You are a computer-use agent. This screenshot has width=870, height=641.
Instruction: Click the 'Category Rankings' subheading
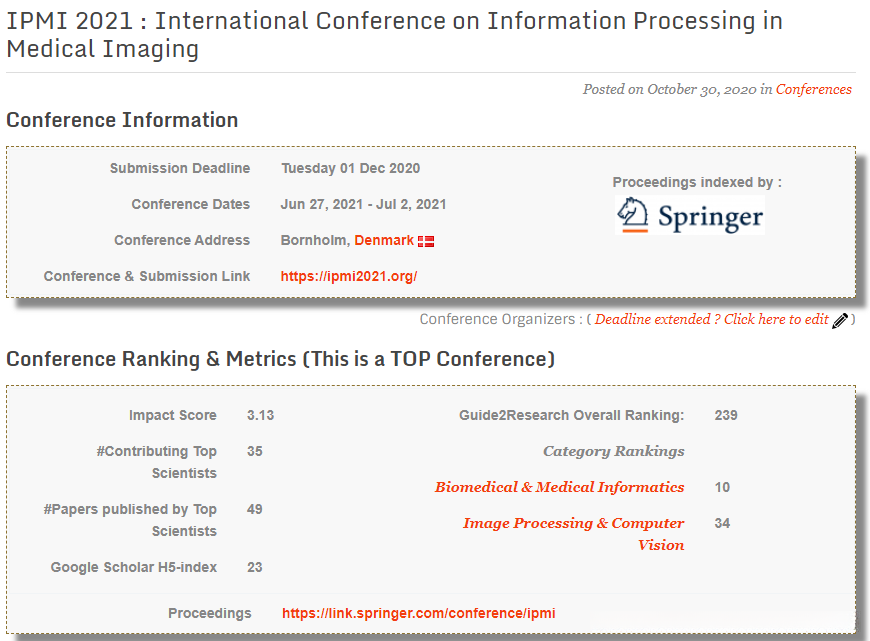click(x=614, y=451)
